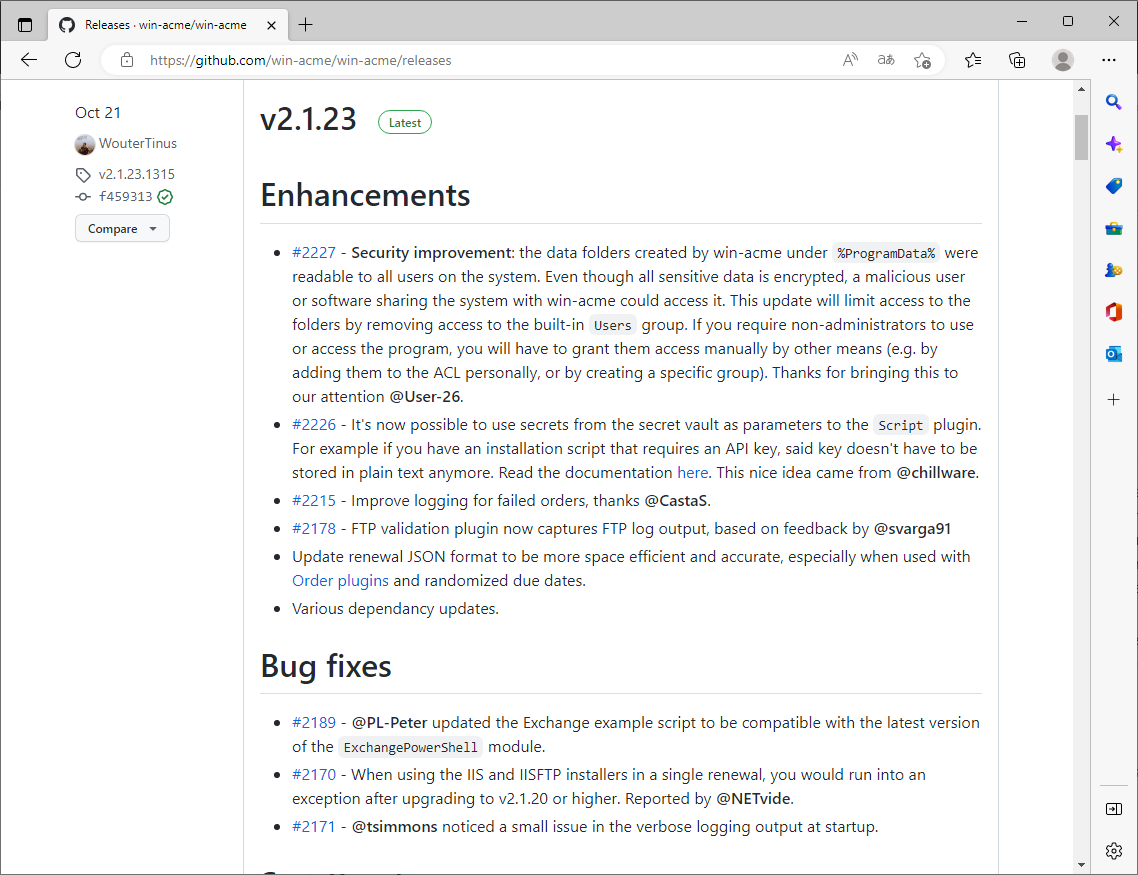The image size is (1138, 875).
Task: Click the green Latest badge
Action: tap(405, 123)
